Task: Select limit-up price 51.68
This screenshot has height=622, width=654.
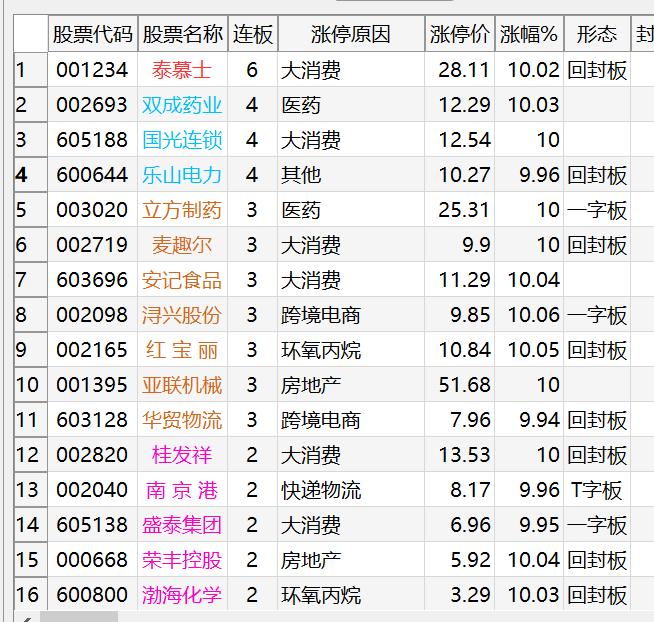Action: (464, 385)
